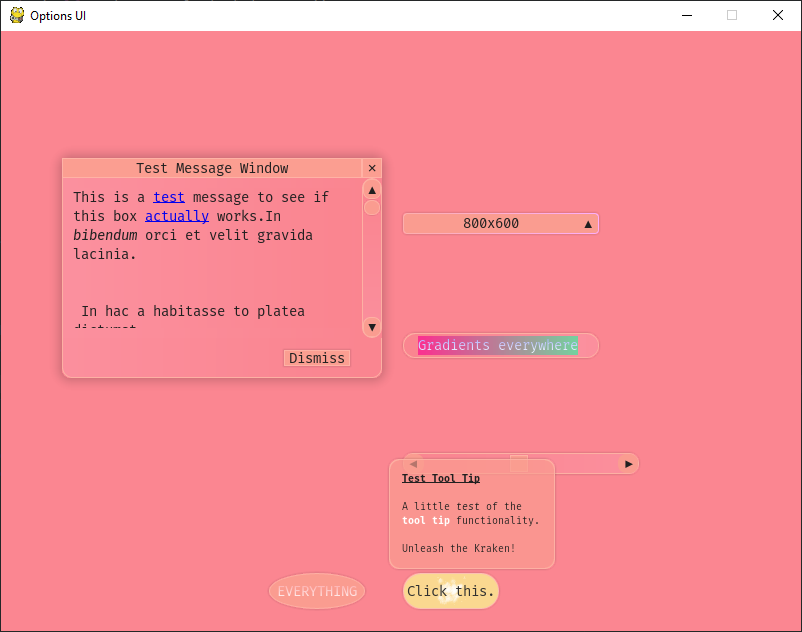Click the EVERYTHING oval button
This screenshot has width=802, height=632.
(317, 591)
